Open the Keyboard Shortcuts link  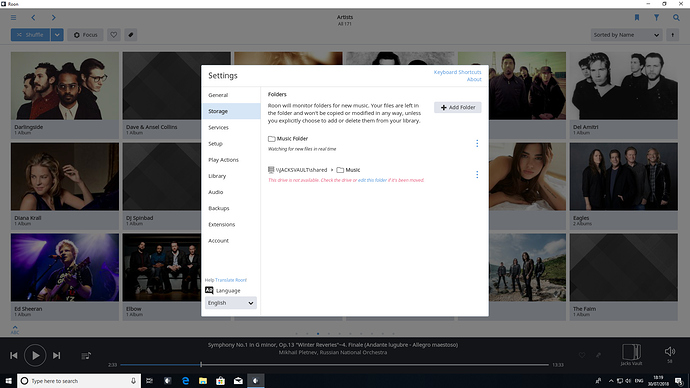pyautogui.click(x=458, y=72)
